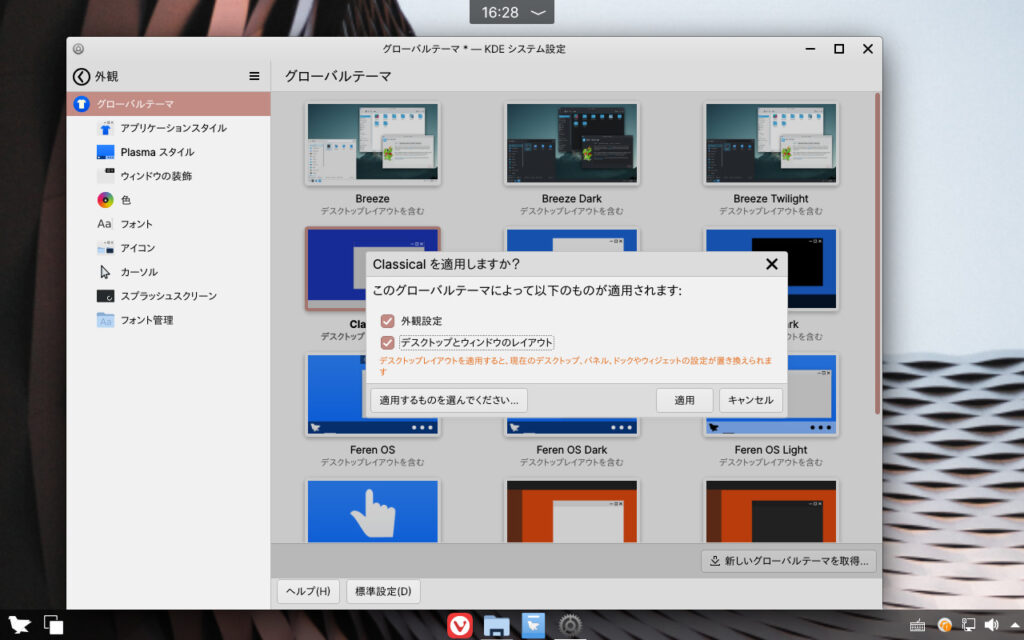The image size is (1024, 640).
Task: Toggle the デスクトップとウィンドウのレイアウト checkbox
Action: (387, 342)
